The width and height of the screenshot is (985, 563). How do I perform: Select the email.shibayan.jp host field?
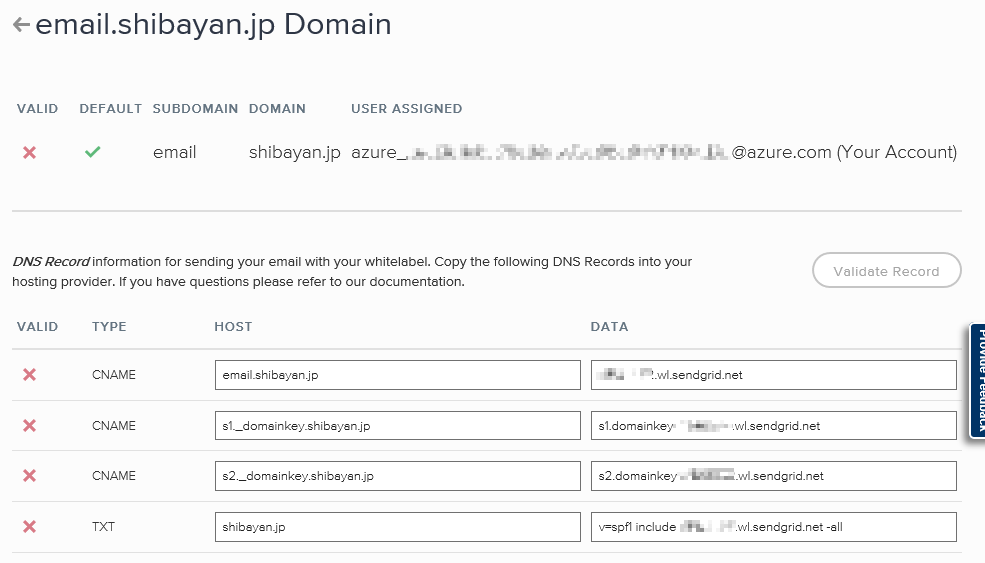pyautogui.click(x=397, y=375)
